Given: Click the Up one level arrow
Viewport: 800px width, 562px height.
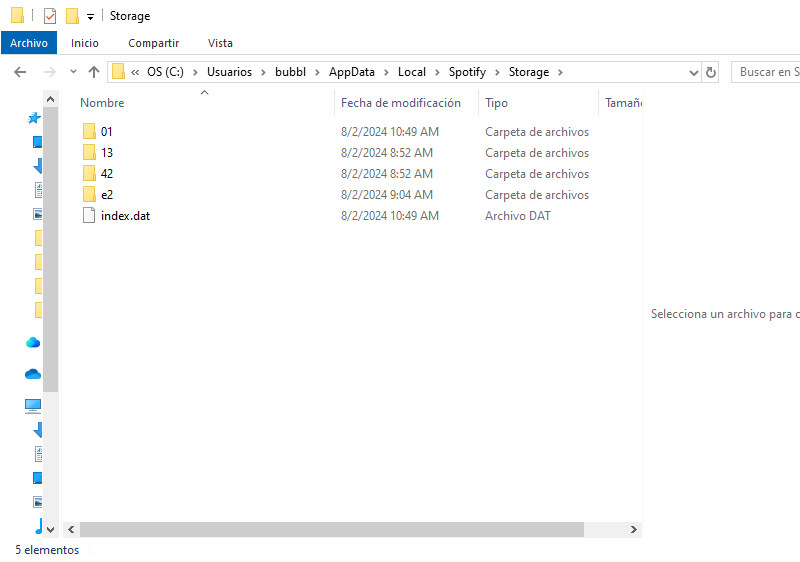Looking at the screenshot, I should point(94,72).
